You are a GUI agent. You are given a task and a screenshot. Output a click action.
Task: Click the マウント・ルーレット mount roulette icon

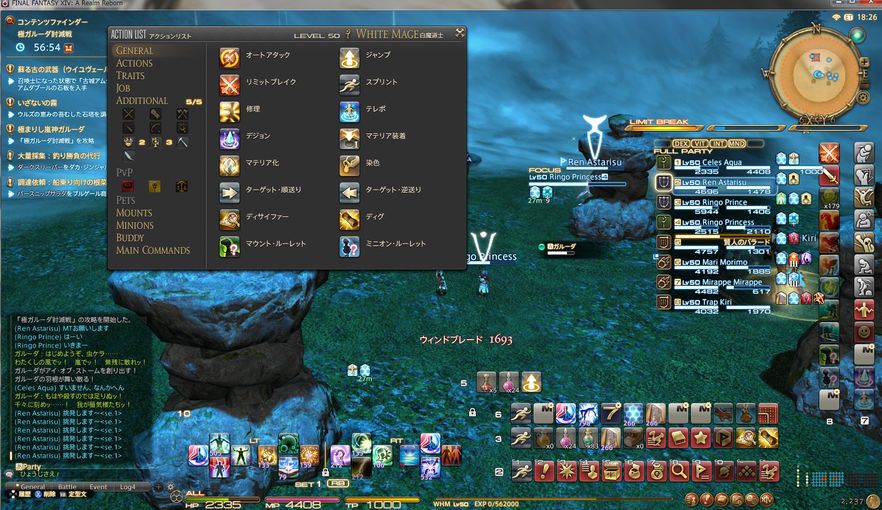click(230, 246)
